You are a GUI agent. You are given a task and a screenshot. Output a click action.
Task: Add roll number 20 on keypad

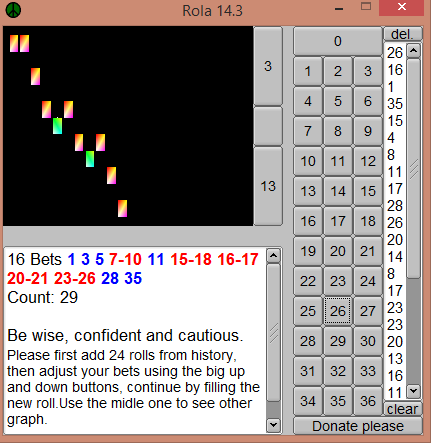click(x=338, y=251)
